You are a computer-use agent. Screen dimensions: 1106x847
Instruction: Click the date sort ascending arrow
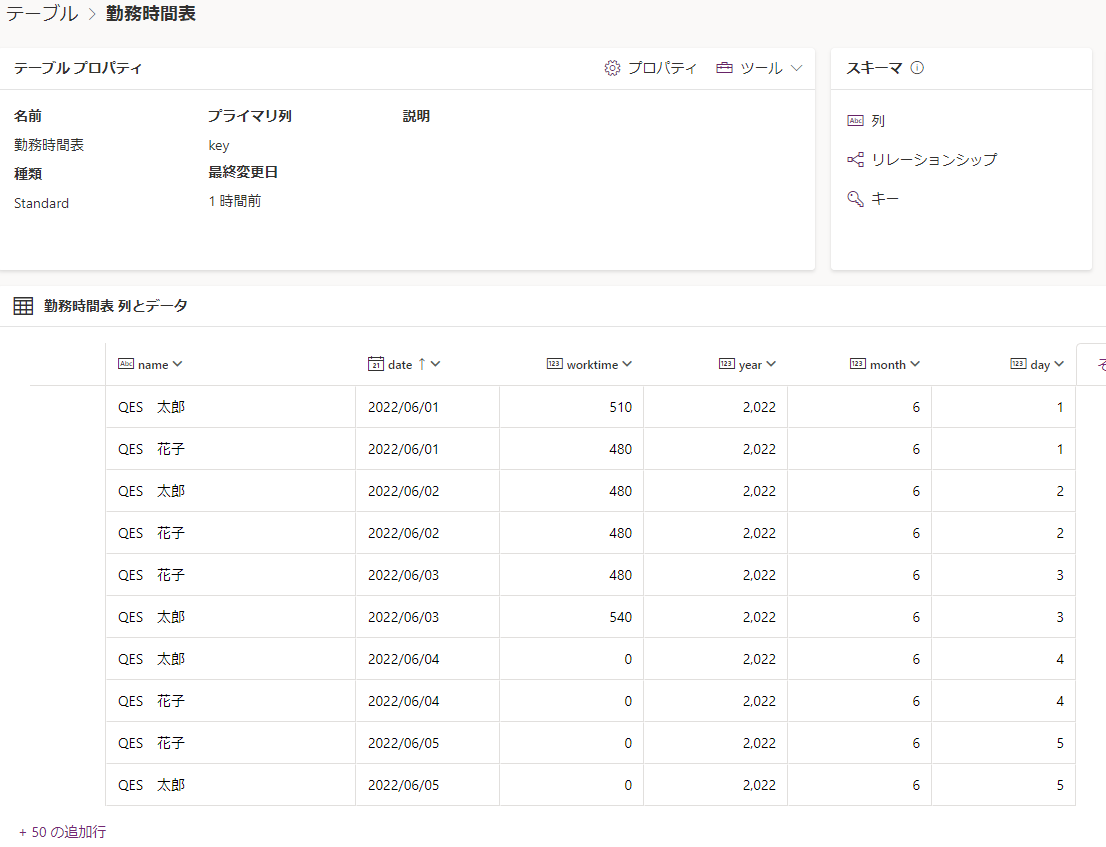click(x=421, y=364)
